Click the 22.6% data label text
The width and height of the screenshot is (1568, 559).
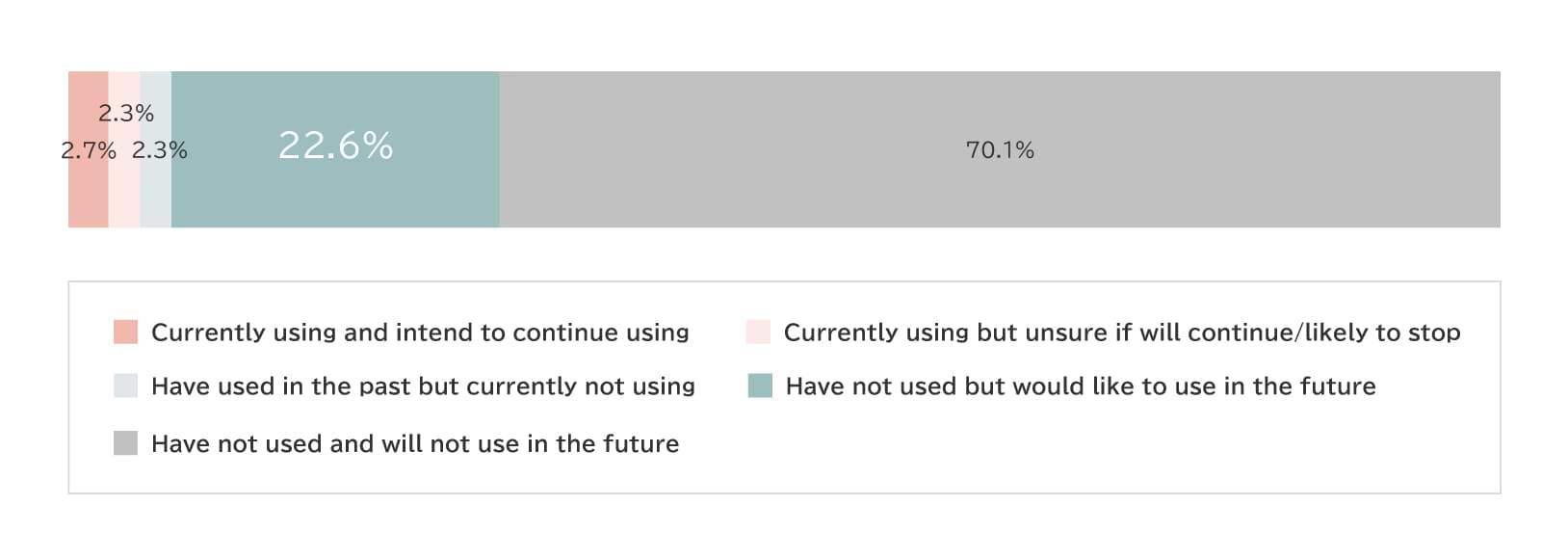click(x=335, y=146)
